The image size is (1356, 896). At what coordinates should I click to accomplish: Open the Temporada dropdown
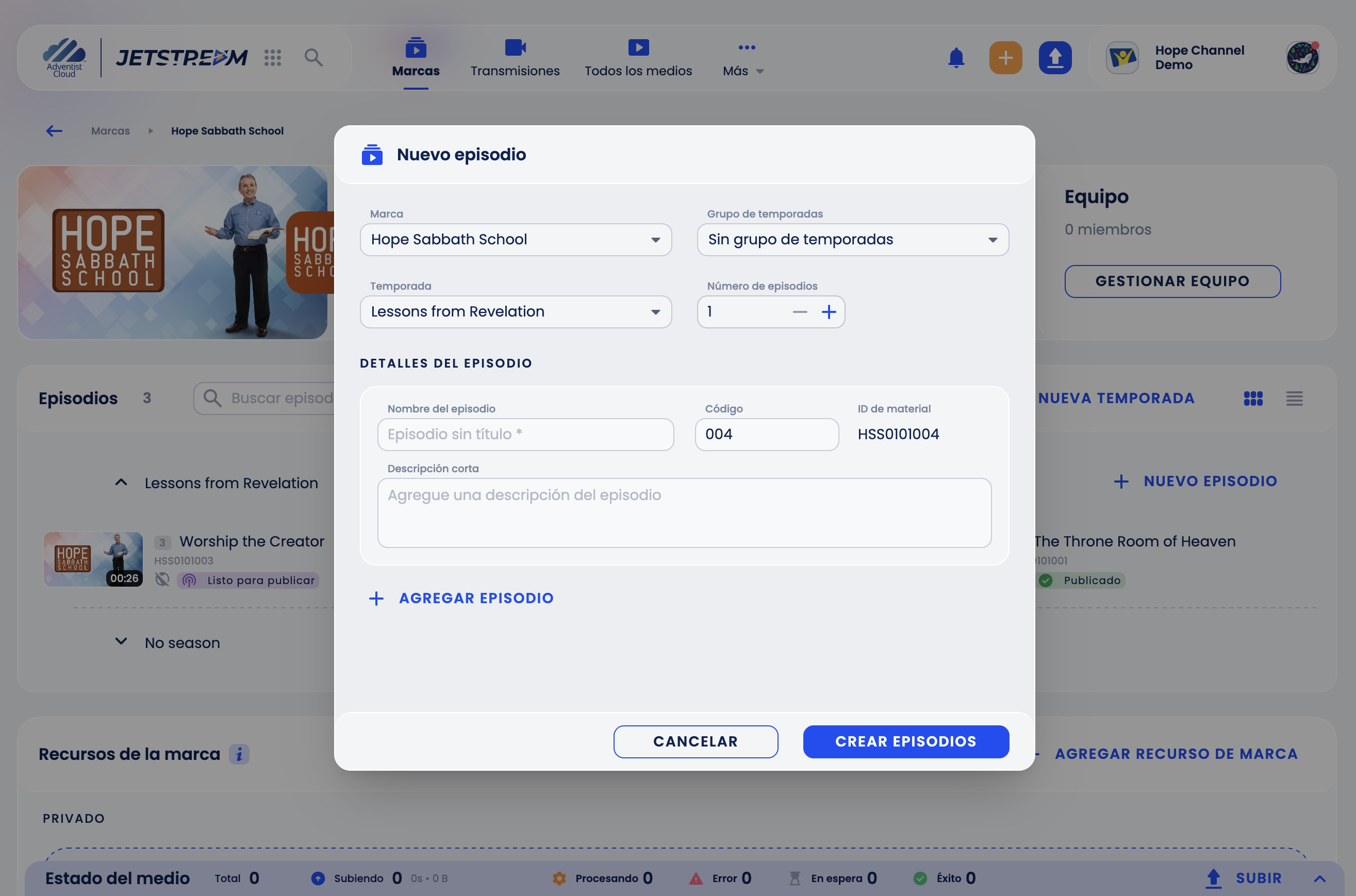point(516,312)
